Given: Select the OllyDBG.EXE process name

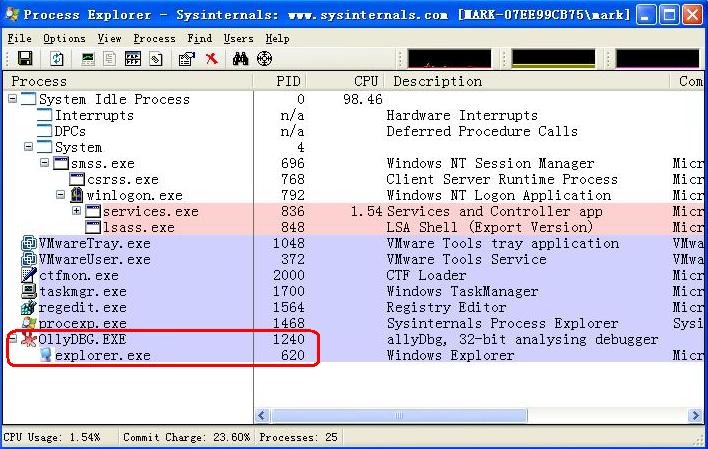Looking at the screenshot, I should [82, 339].
